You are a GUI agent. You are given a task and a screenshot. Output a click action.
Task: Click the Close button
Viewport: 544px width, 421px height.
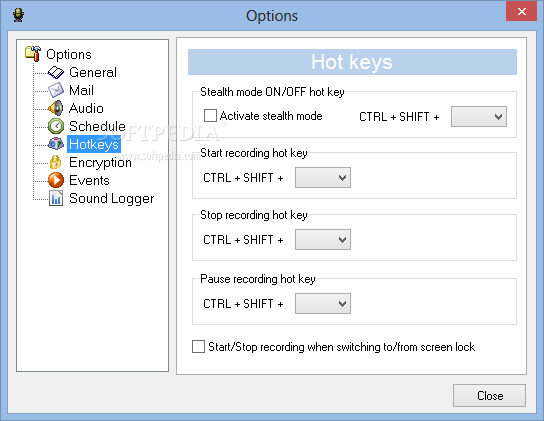coord(489,395)
